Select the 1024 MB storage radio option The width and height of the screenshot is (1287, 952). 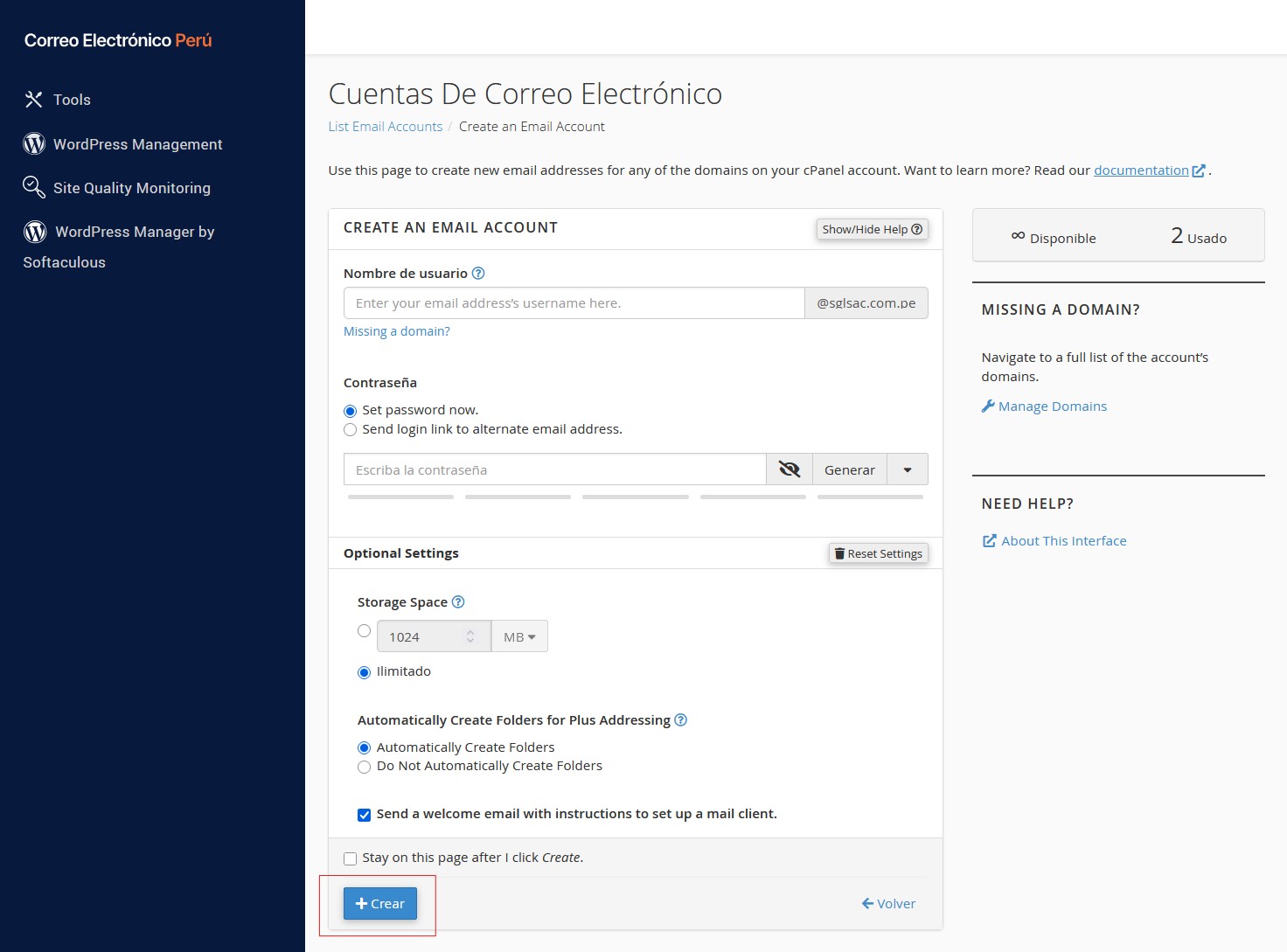click(x=364, y=631)
